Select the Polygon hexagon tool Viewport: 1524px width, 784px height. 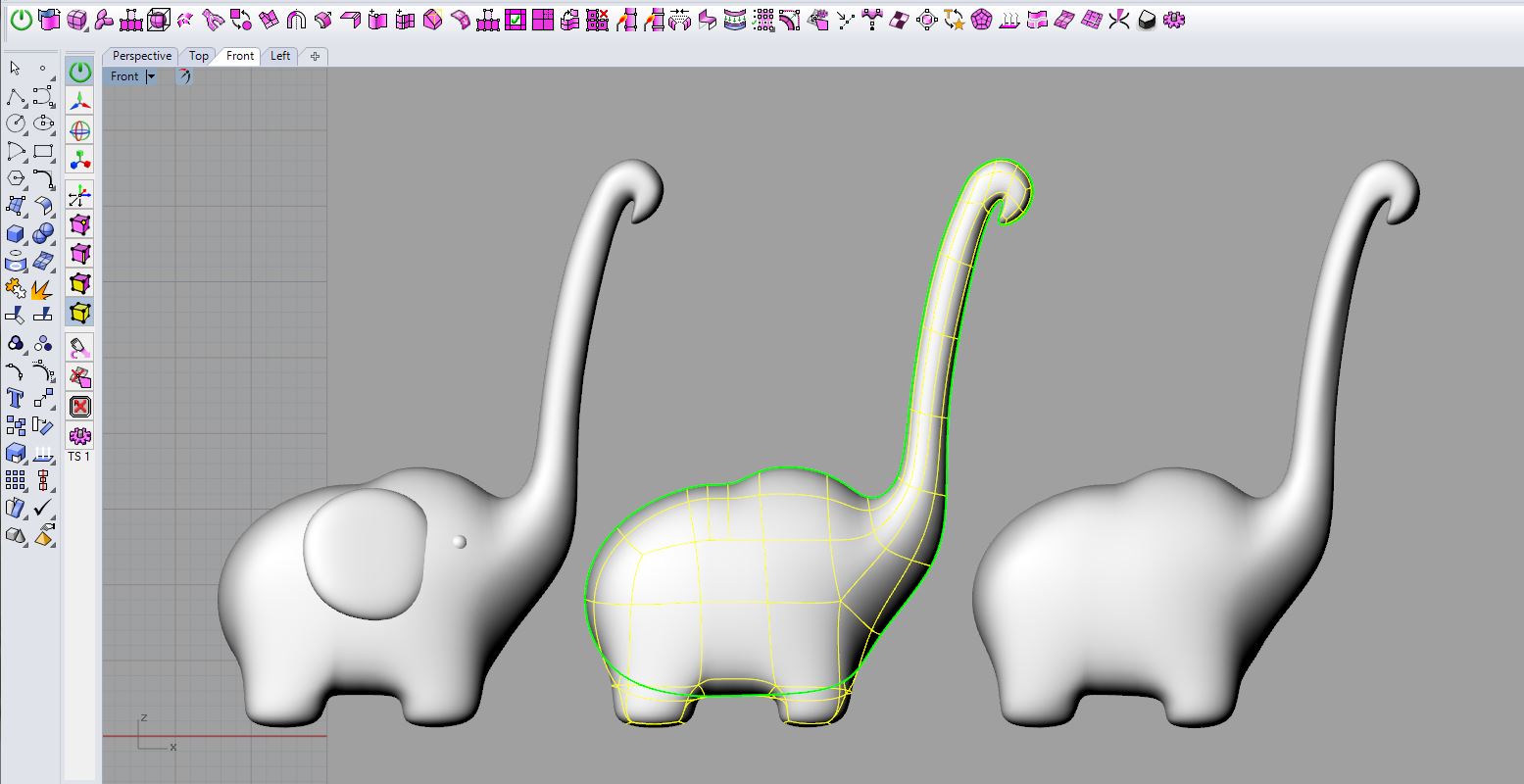tap(15, 178)
